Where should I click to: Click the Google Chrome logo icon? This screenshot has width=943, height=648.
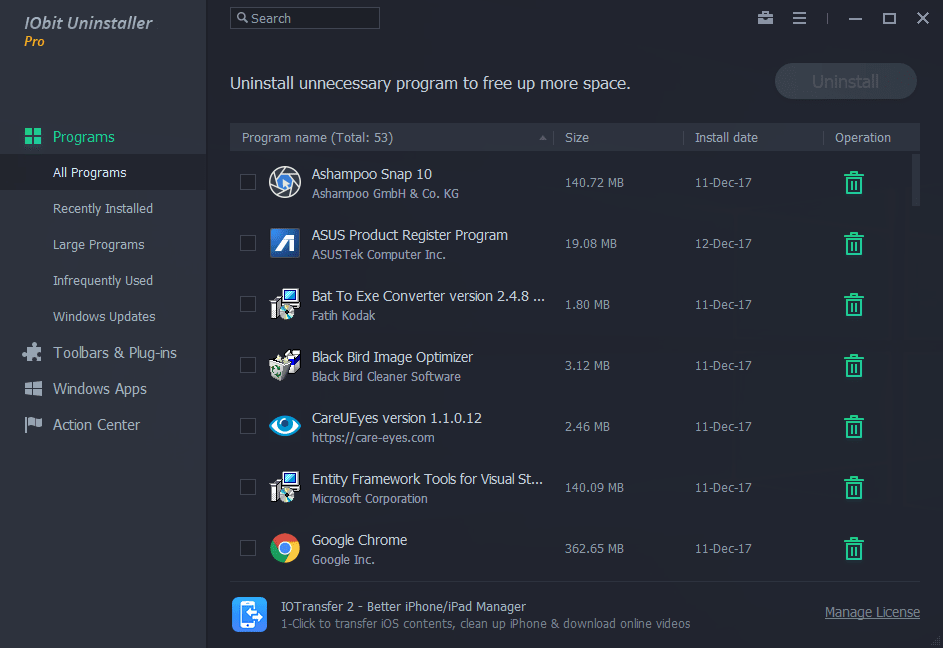tap(284, 548)
